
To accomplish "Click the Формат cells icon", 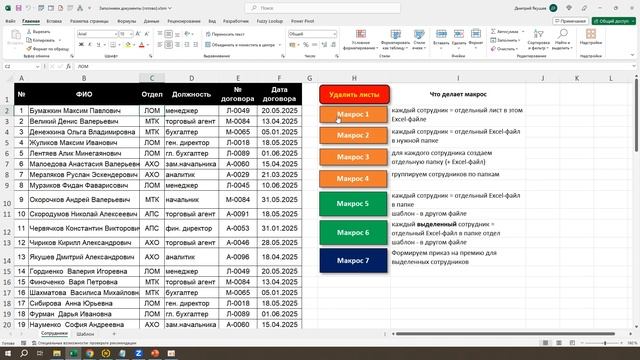I will 476,34.
